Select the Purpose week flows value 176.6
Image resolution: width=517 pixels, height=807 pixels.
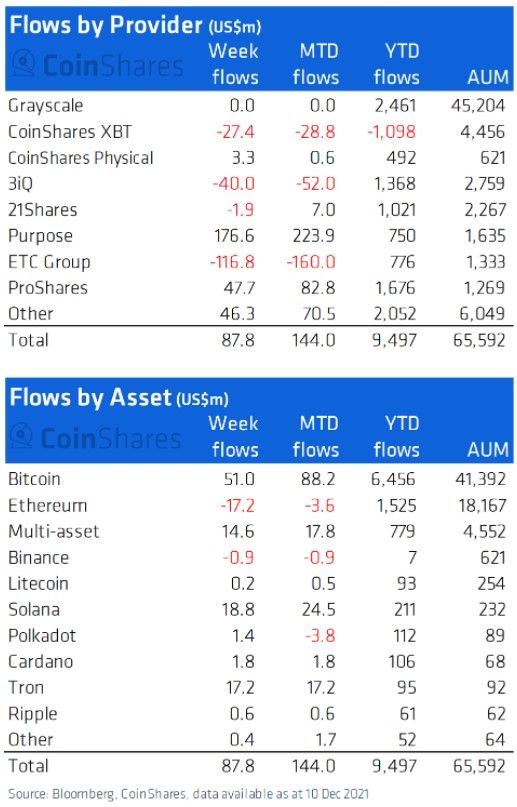[234, 236]
